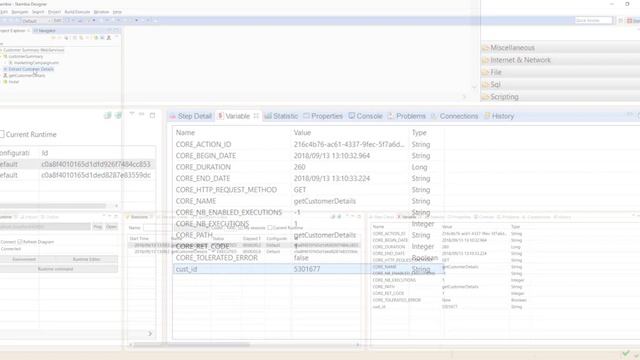
Task: Minimize the sessions view panel
Action: point(142,115)
